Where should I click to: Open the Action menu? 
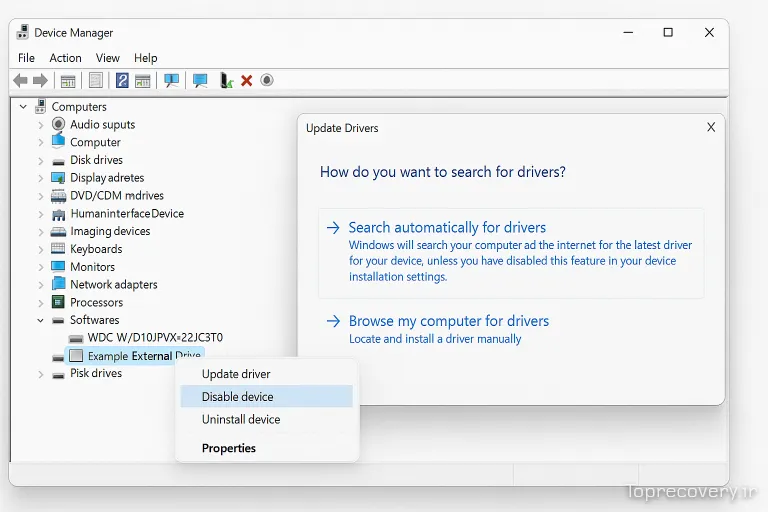point(65,58)
